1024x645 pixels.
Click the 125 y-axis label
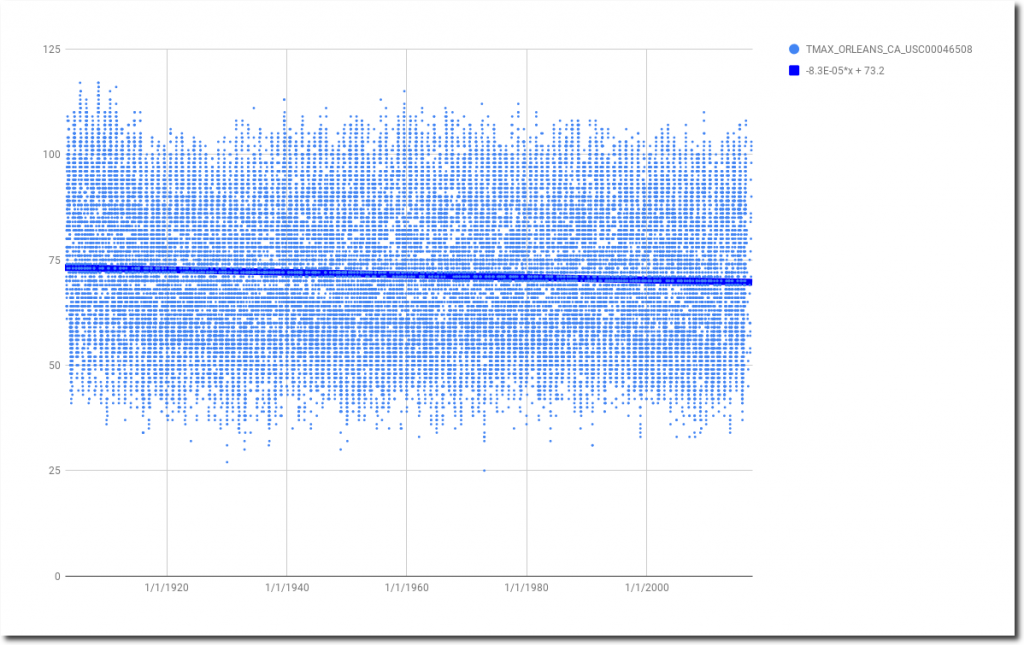(x=50, y=49)
